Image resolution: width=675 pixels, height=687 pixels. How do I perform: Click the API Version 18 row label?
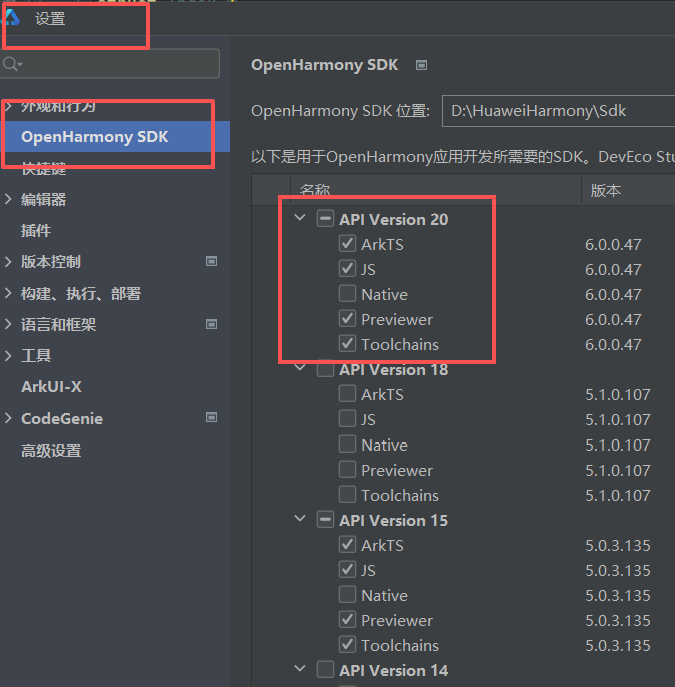tap(393, 369)
